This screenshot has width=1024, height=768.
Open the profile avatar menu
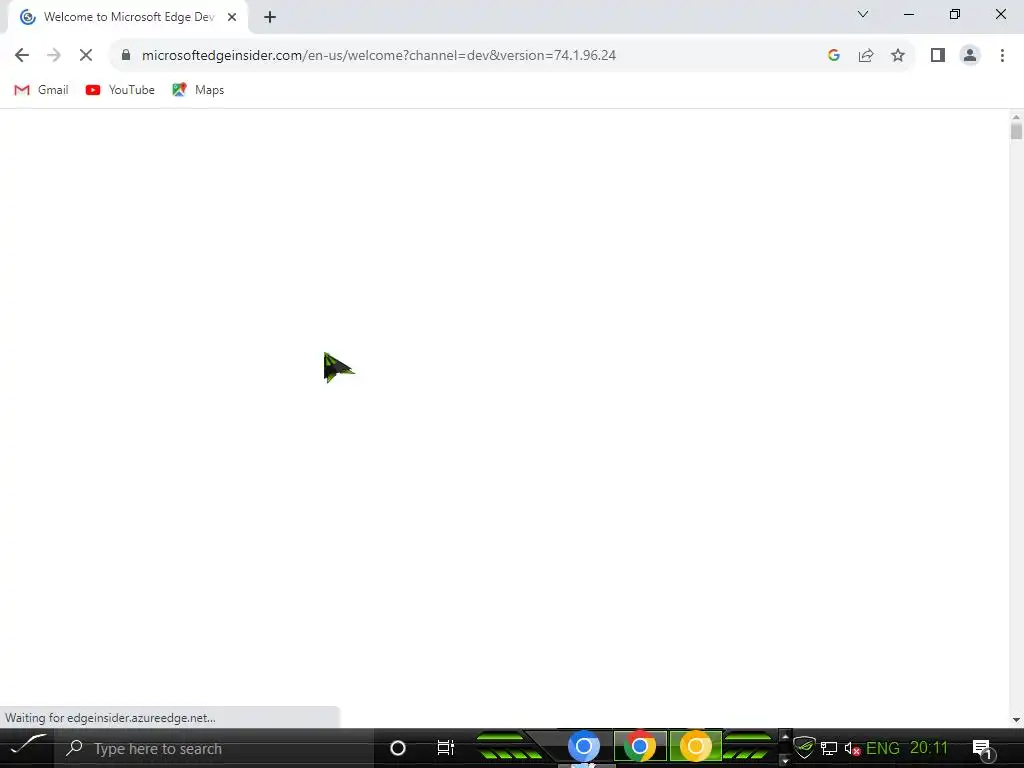[970, 56]
